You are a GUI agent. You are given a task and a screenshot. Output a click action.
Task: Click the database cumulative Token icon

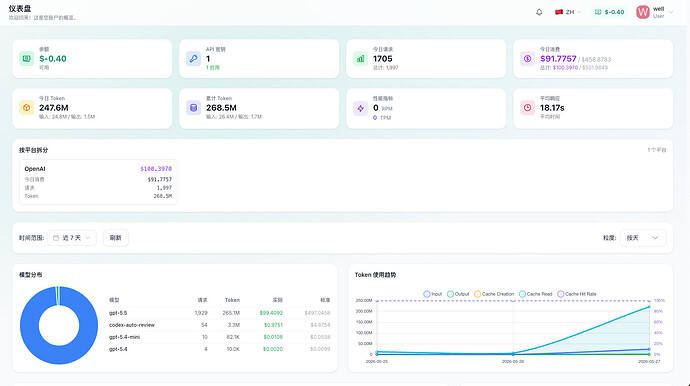(x=193, y=108)
